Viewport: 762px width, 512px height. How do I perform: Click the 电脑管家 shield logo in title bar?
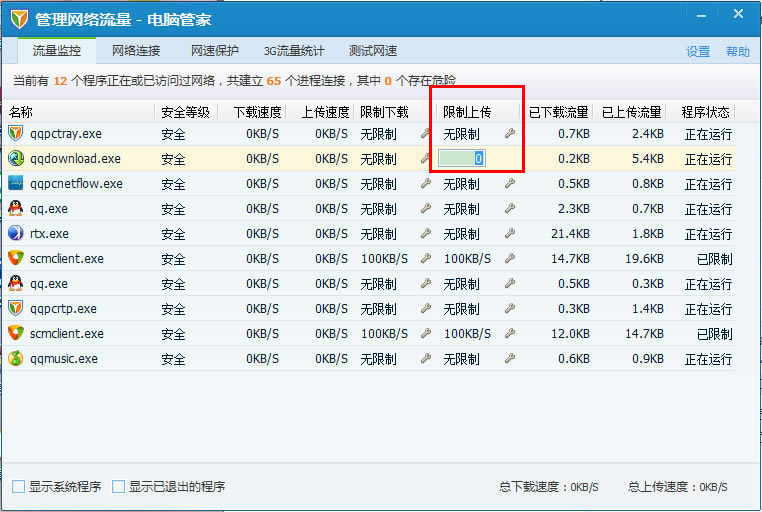[x=19, y=19]
